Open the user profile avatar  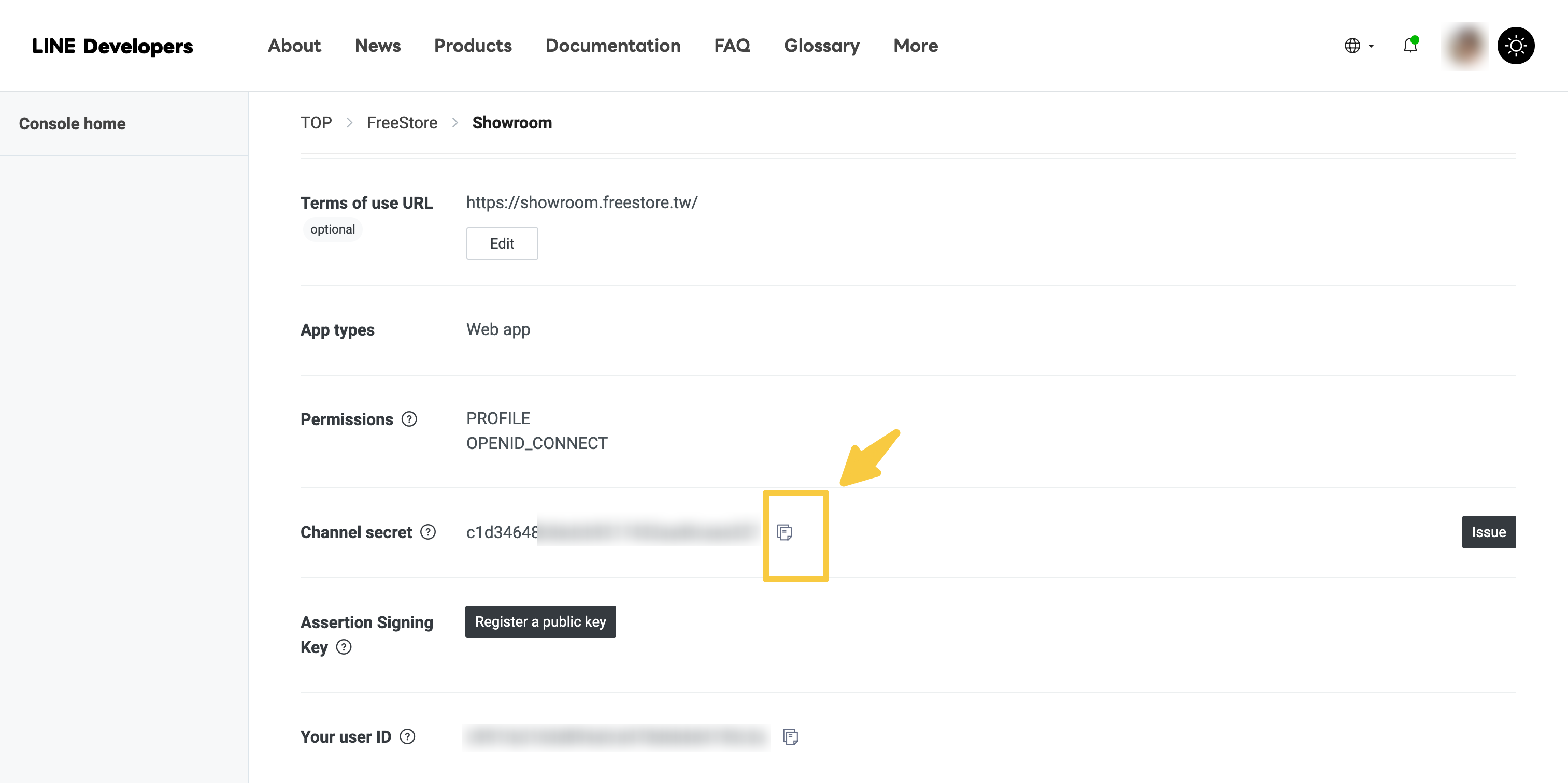pyautogui.click(x=1465, y=46)
